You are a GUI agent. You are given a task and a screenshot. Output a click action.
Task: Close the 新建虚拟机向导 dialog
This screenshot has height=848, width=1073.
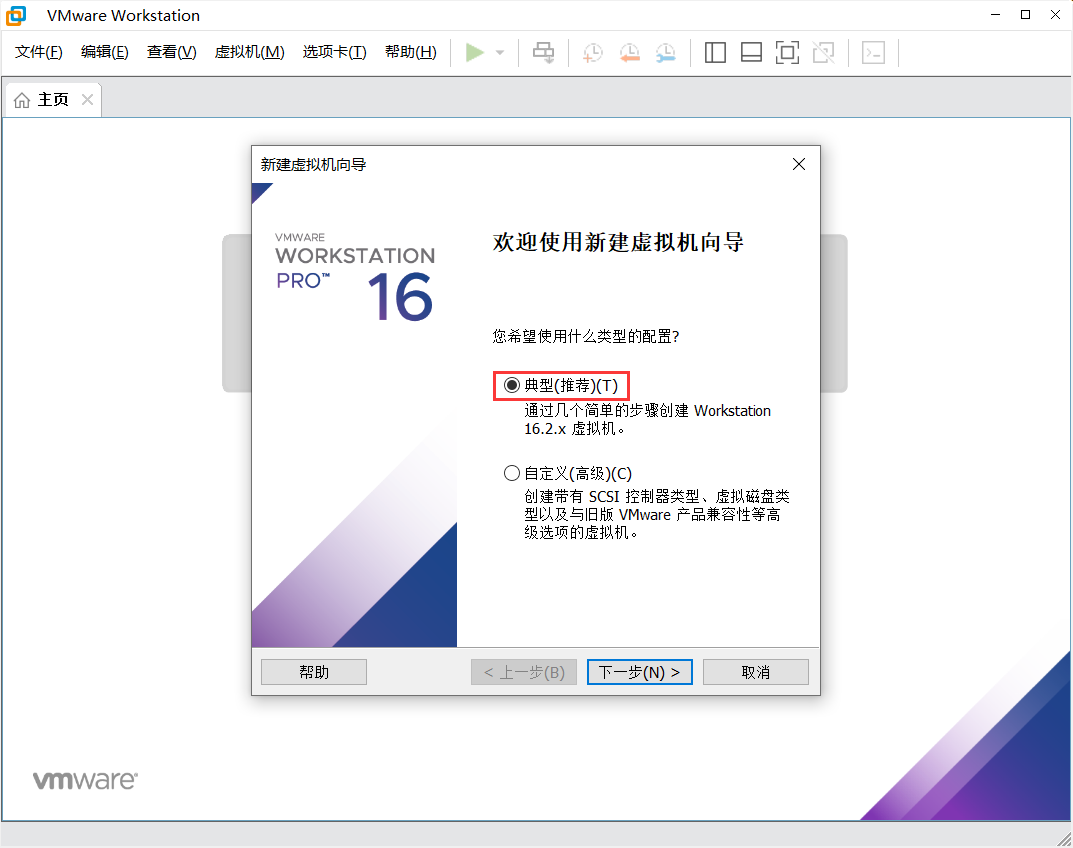799,164
